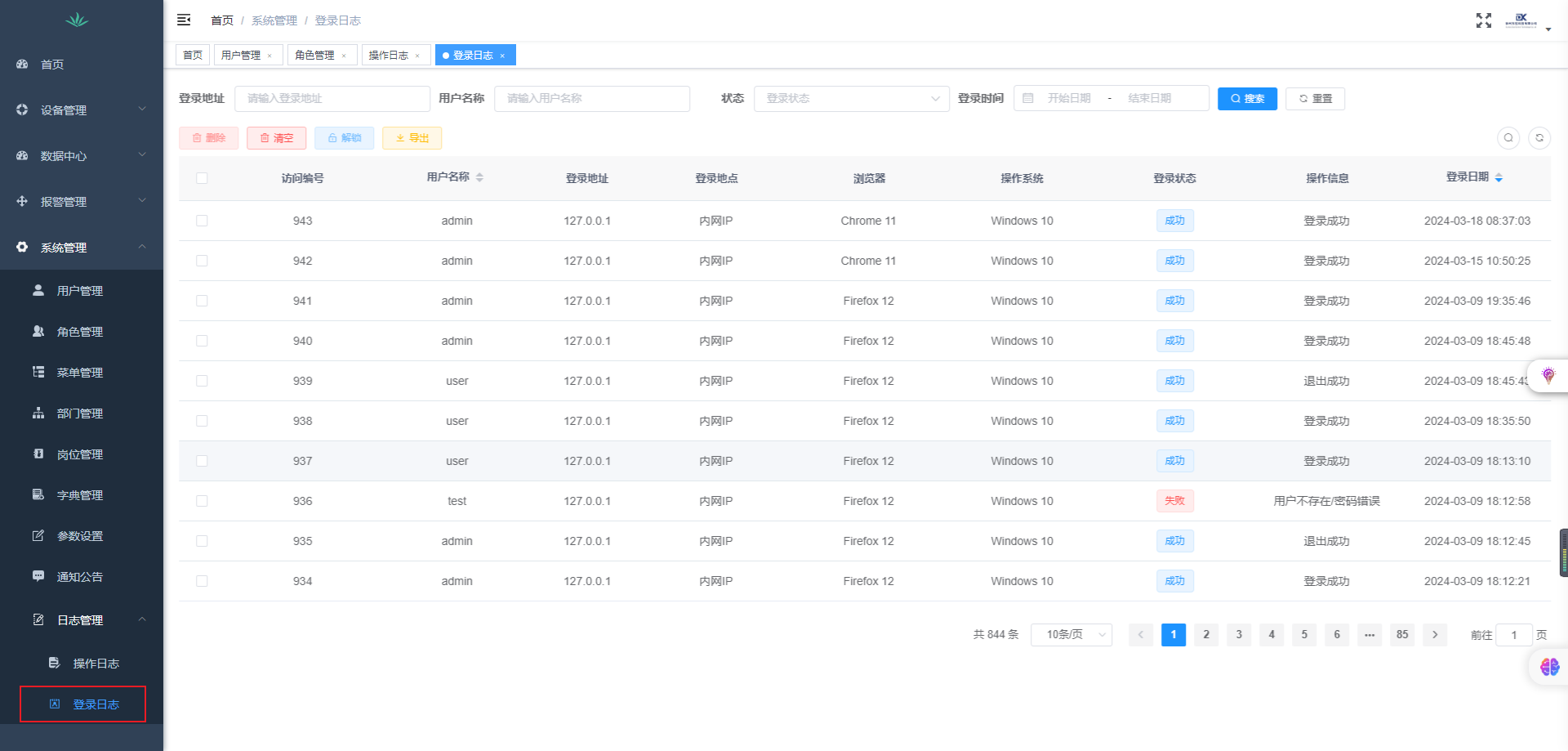The width and height of the screenshot is (1568, 751).
Task: Click the floating lightbulb widget icon
Action: click(x=1548, y=376)
